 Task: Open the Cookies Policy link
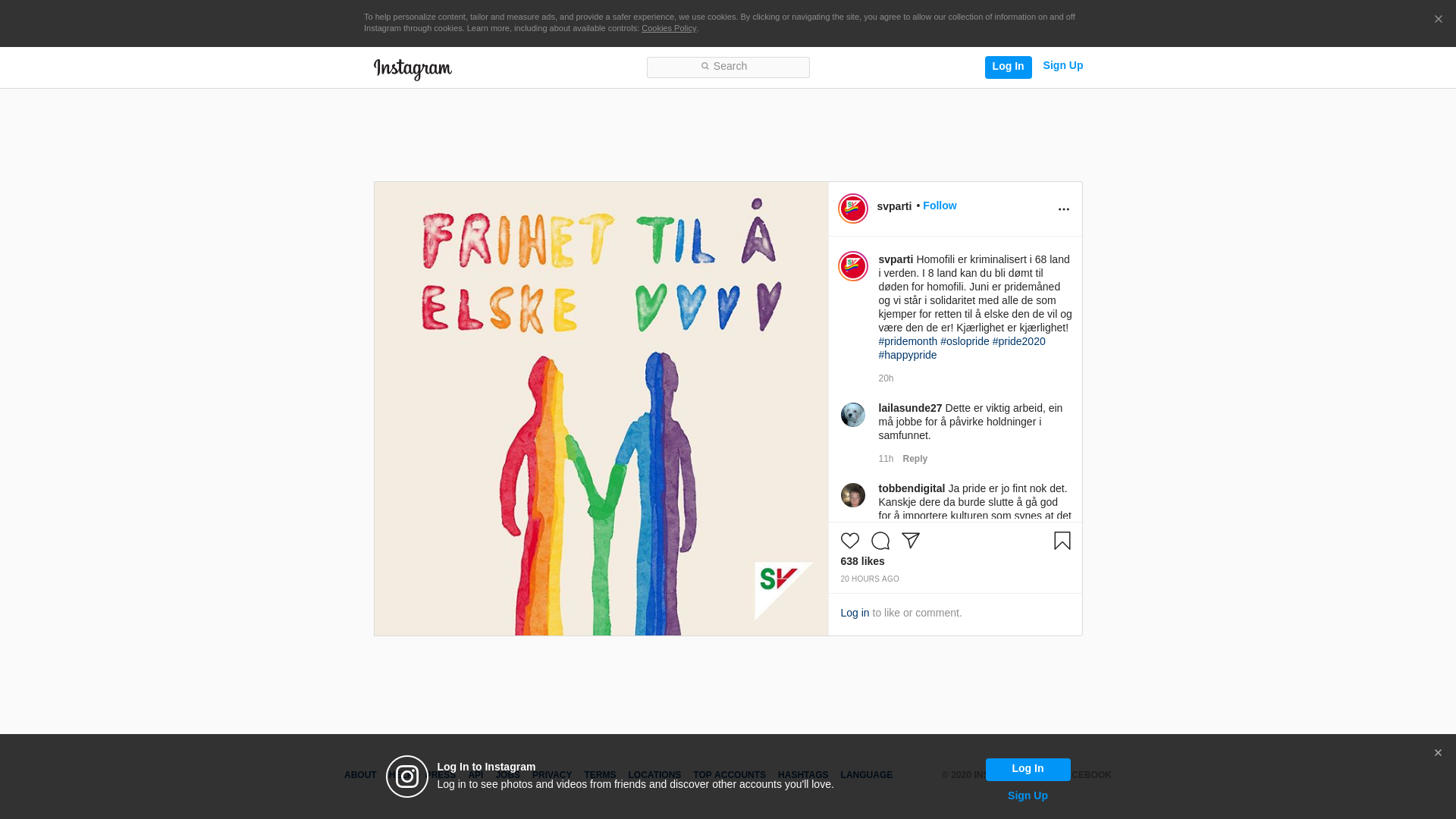tap(668, 28)
